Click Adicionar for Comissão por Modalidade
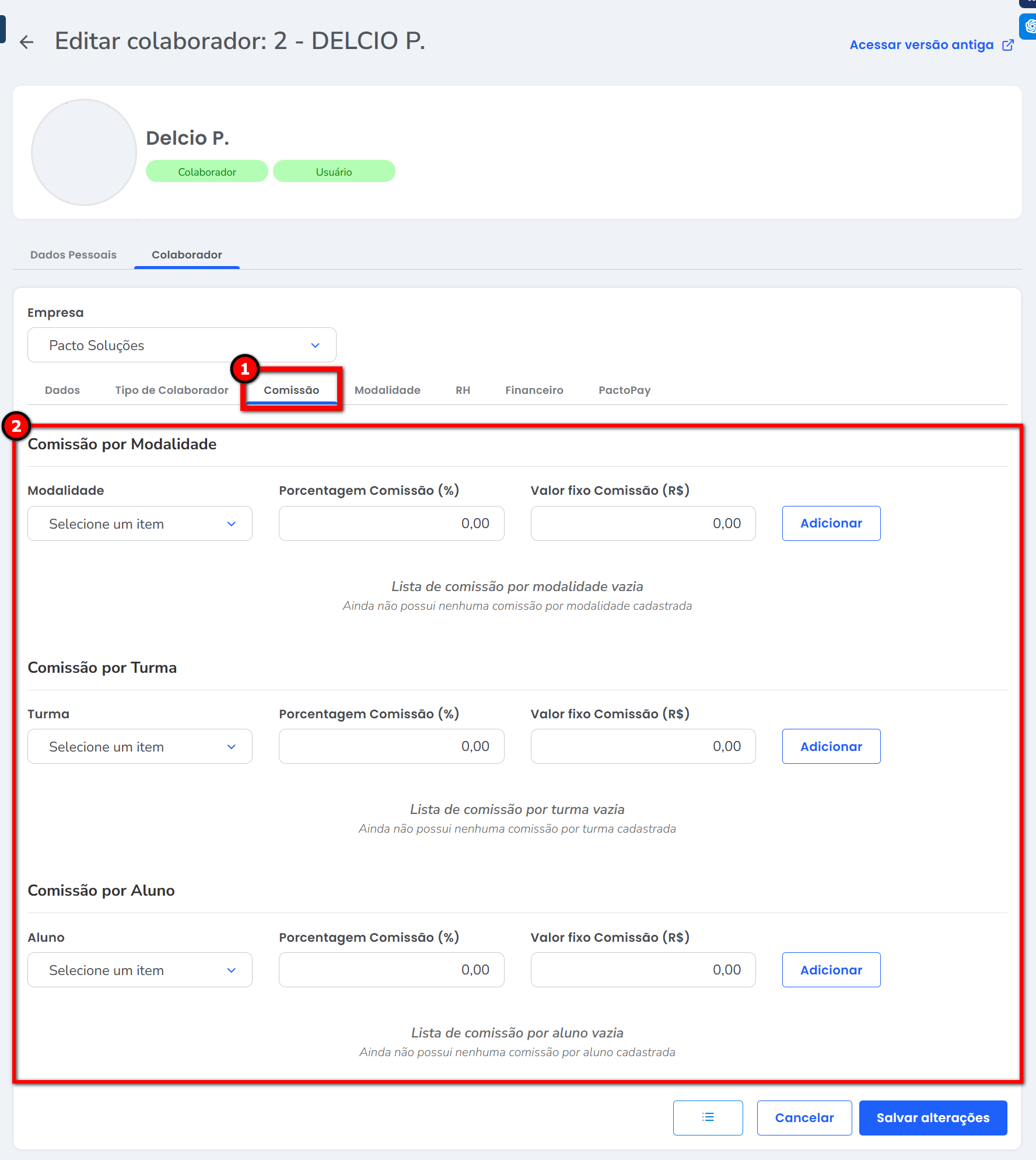Screen dimensions: 1036x1160 [x=831, y=523]
